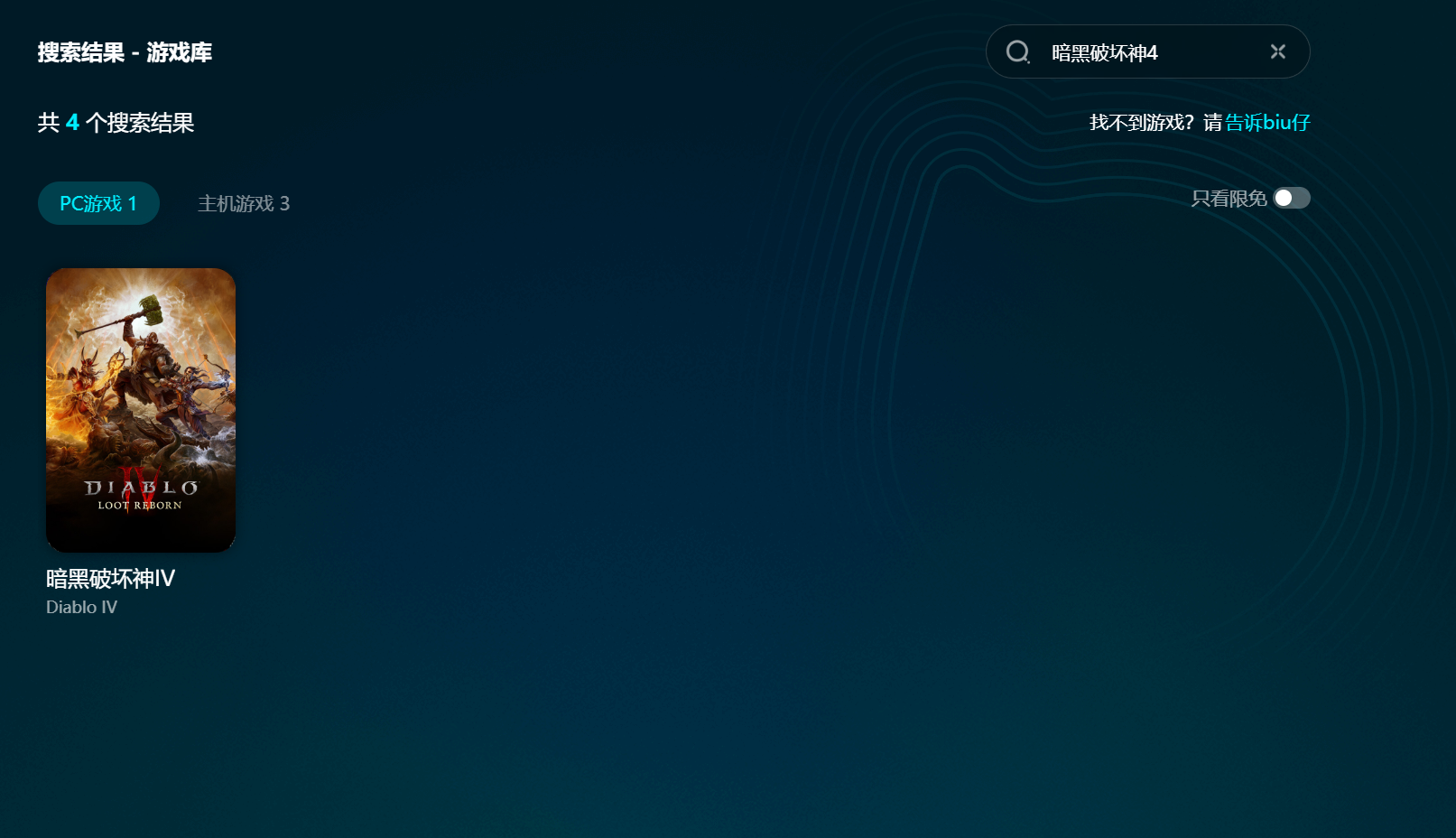Click the 找不到游戏? 请 prompt text
The width and height of the screenshot is (1456, 838).
pyautogui.click(x=1155, y=122)
